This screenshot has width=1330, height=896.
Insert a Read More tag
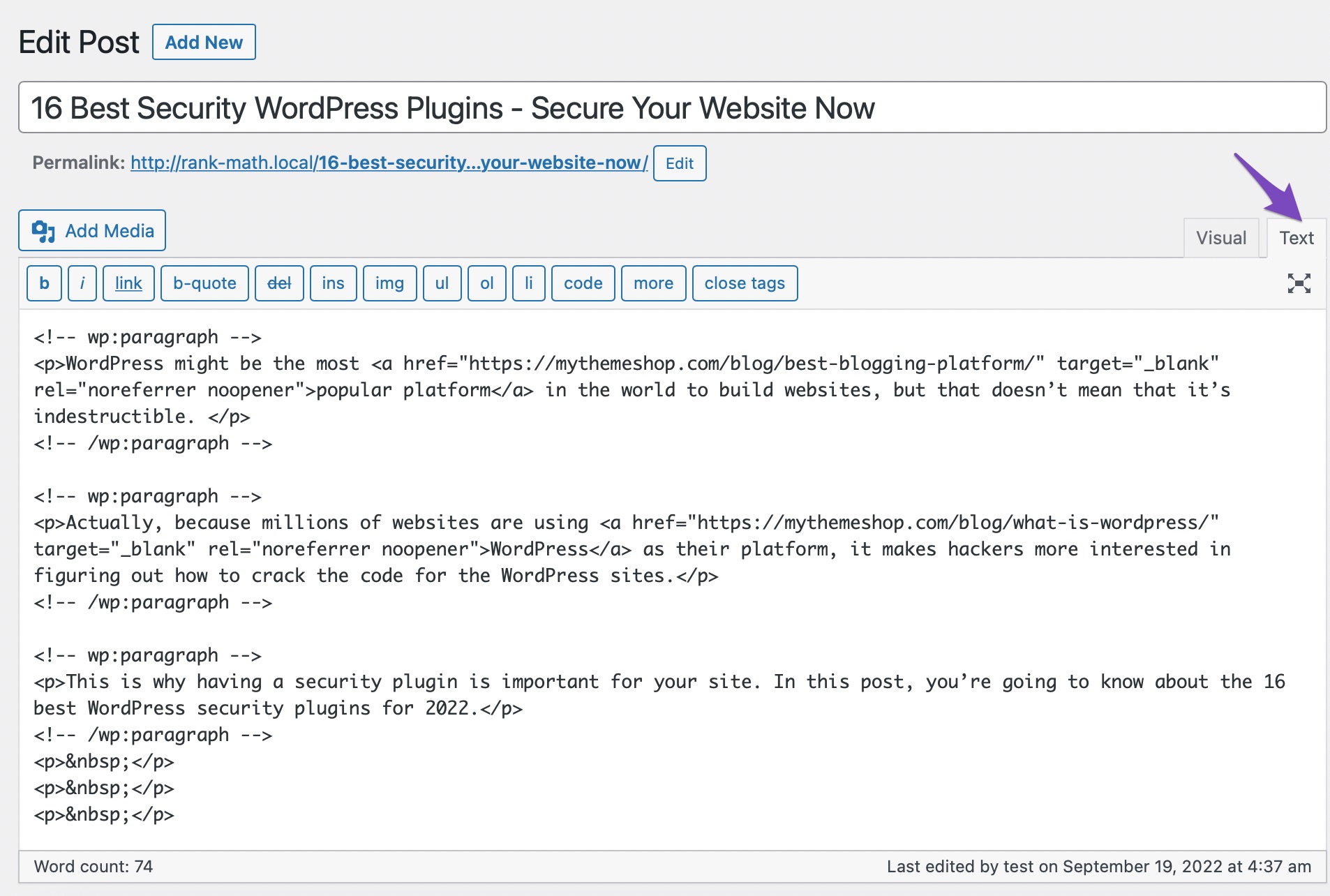[x=653, y=283]
